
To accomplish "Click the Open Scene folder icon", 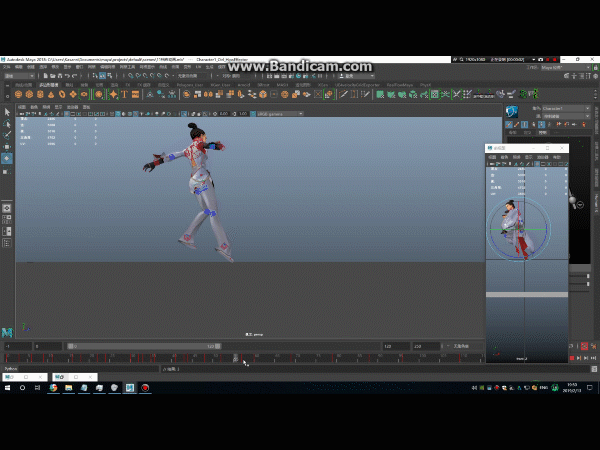I will [53, 76].
